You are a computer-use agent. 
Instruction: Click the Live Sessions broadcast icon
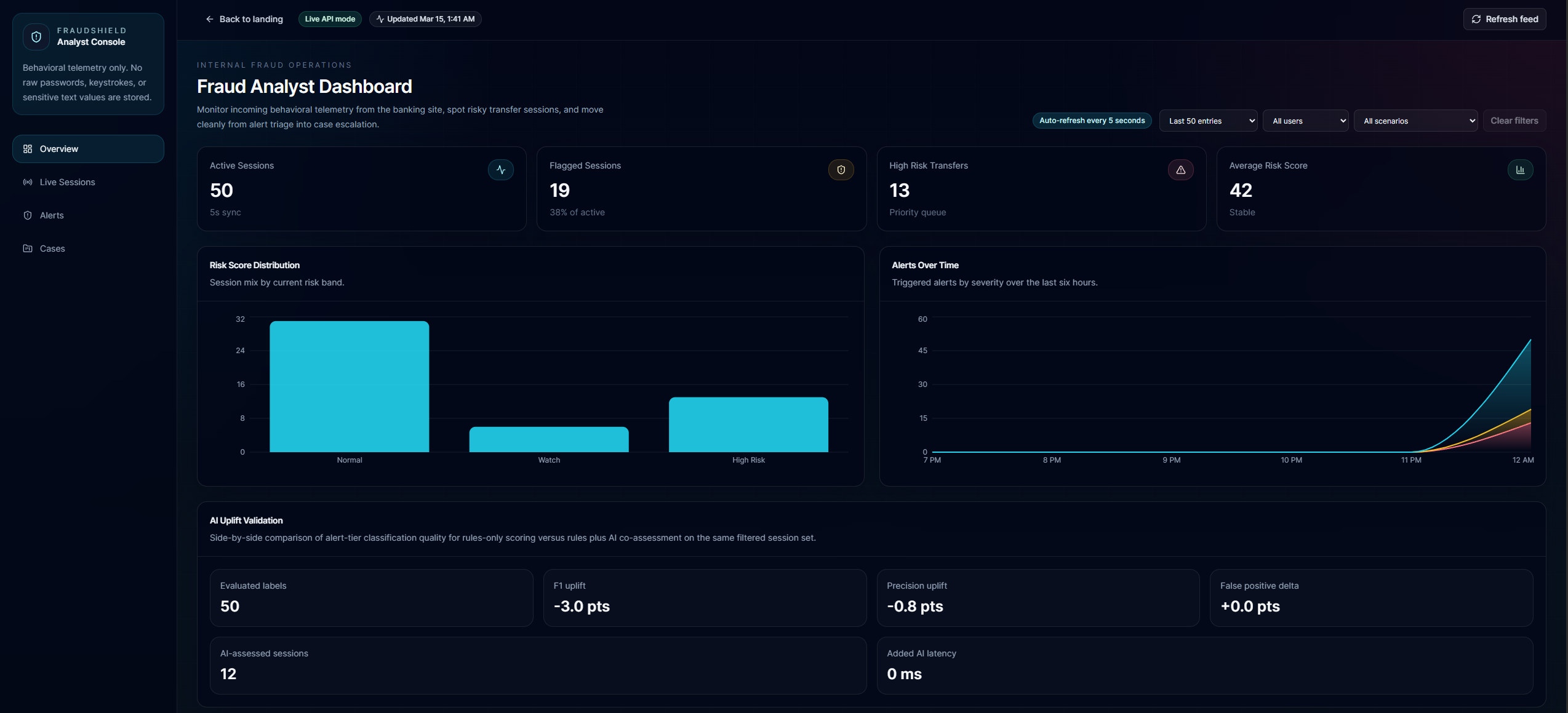tap(28, 182)
